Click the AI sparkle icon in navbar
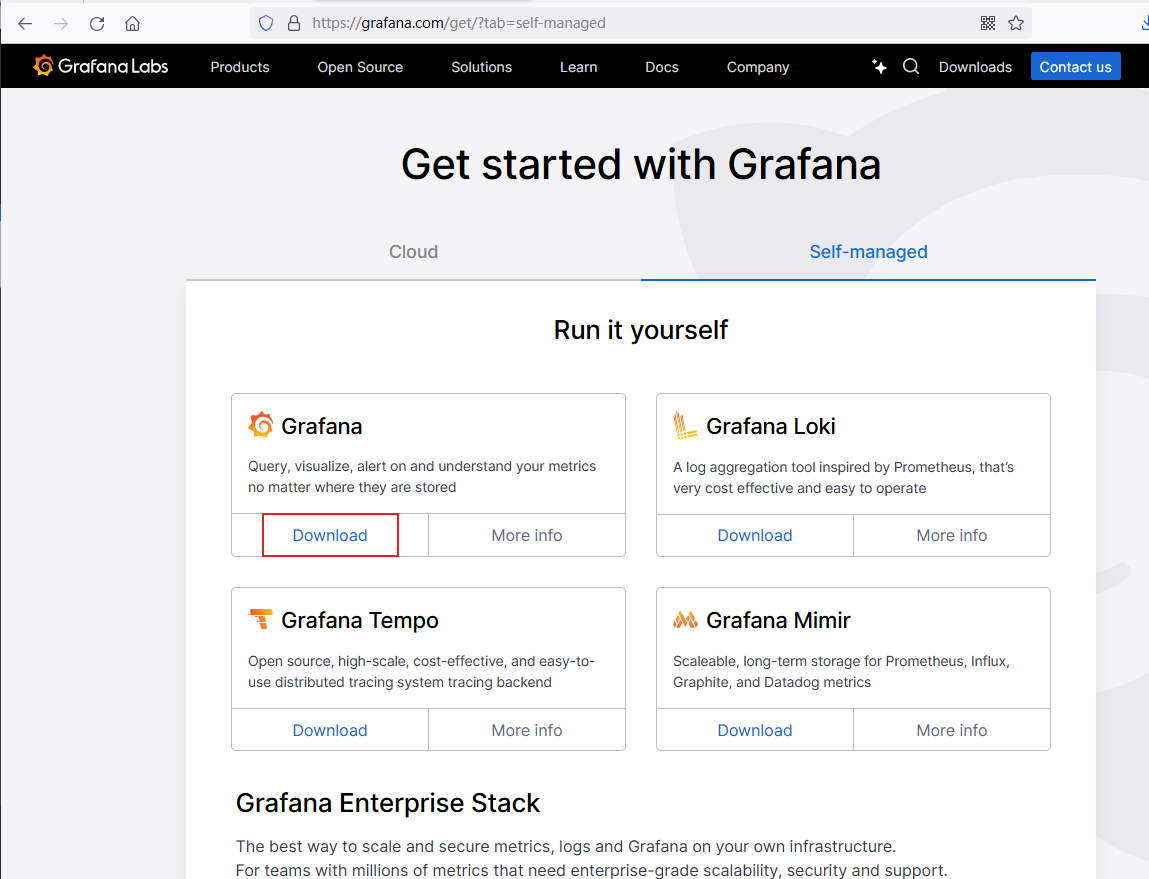This screenshot has width=1149, height=879. [x=879, y=67]
